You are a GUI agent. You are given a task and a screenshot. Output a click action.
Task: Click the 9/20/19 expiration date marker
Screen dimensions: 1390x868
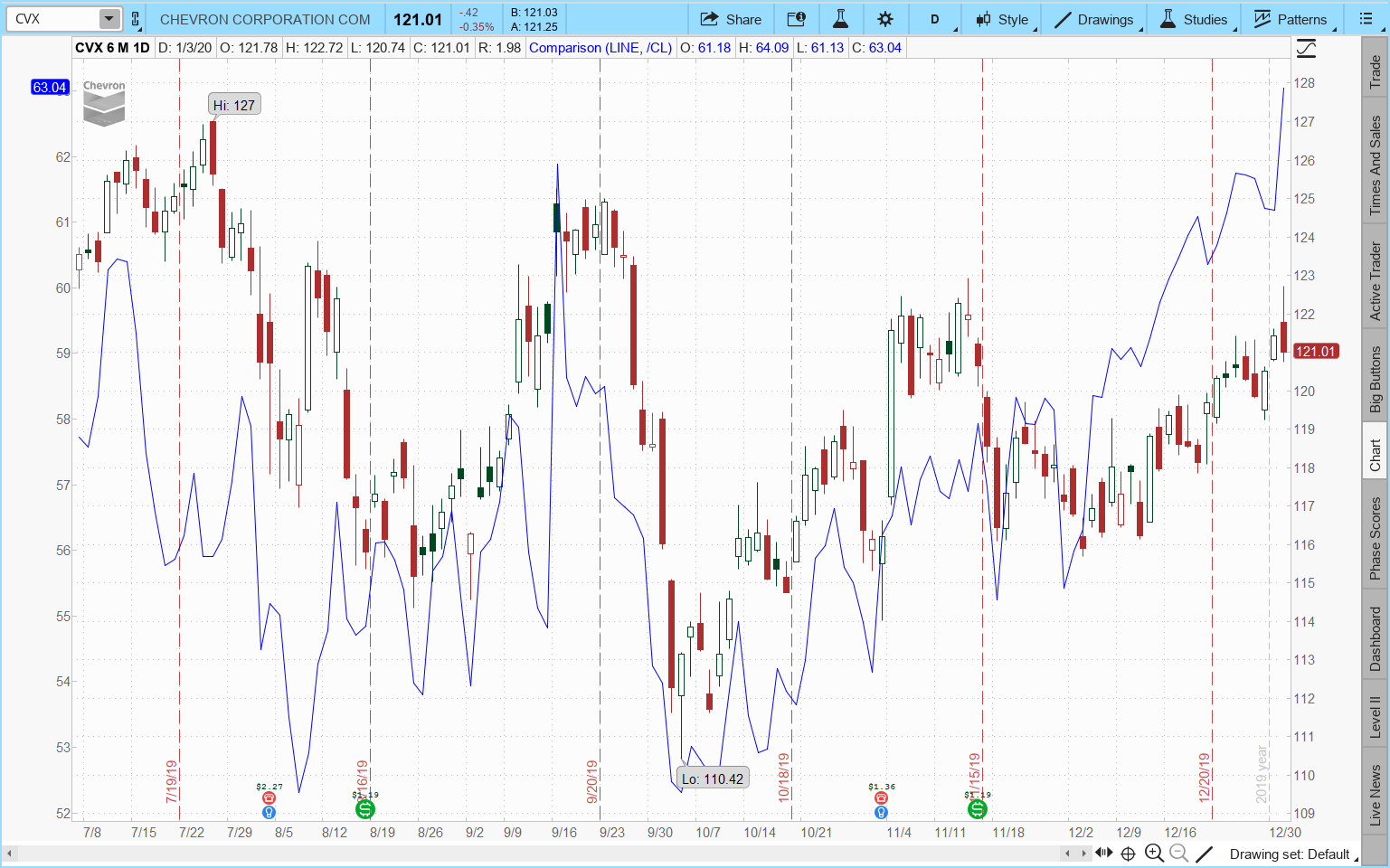click(592, 781)
